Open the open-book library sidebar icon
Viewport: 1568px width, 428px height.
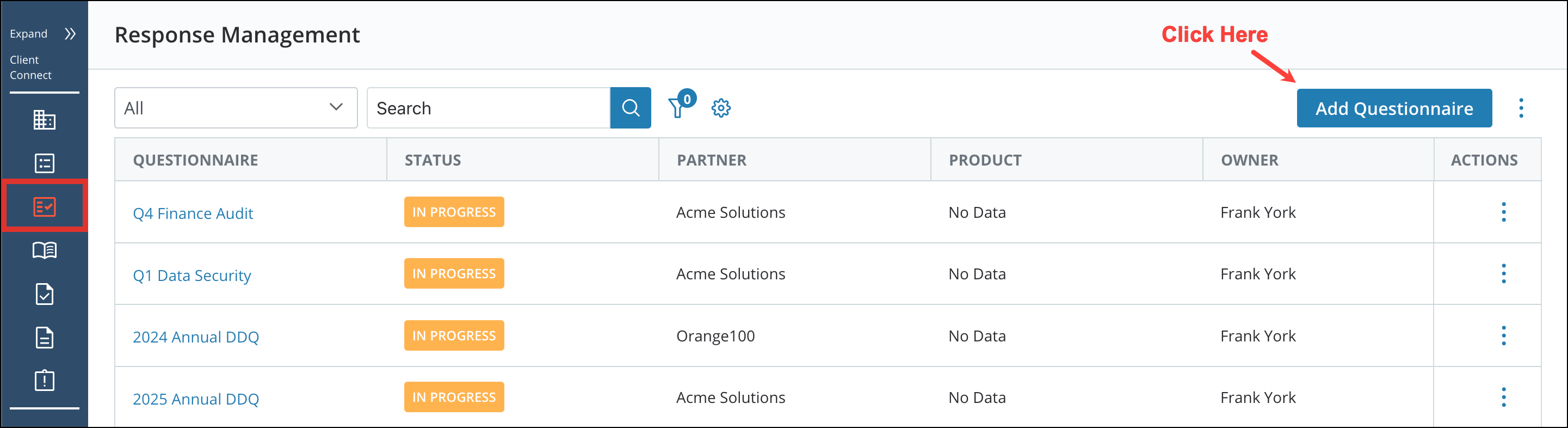point(45,250)
